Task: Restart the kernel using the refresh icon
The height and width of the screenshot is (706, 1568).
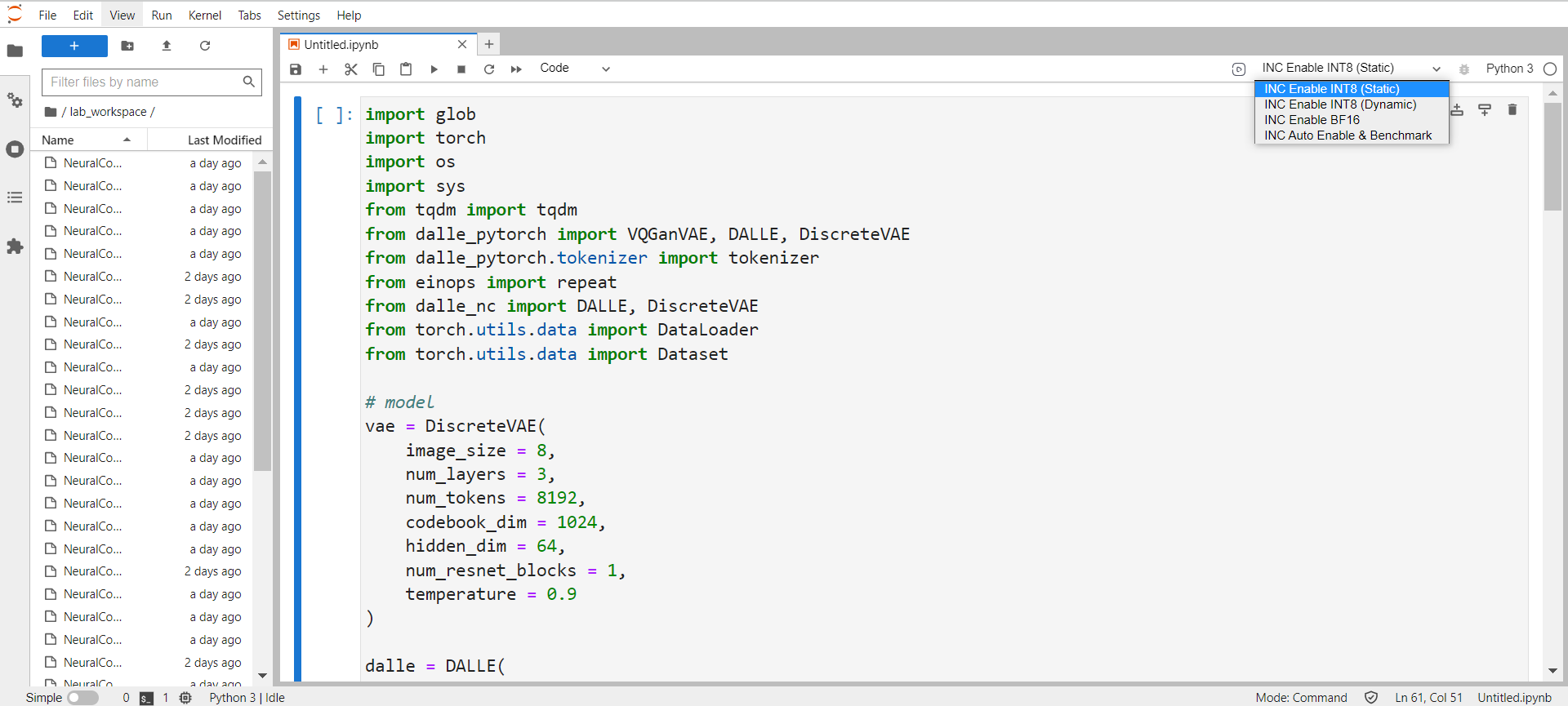Action: pyautogui.click(x=489, y=69)
